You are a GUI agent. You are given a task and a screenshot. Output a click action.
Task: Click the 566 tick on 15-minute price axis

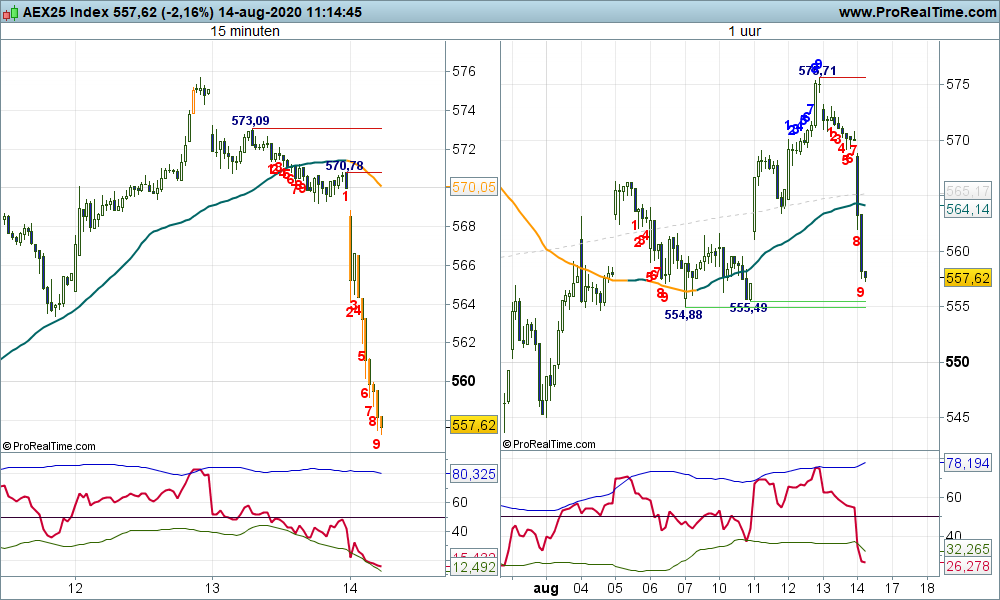tap(464, 265)
